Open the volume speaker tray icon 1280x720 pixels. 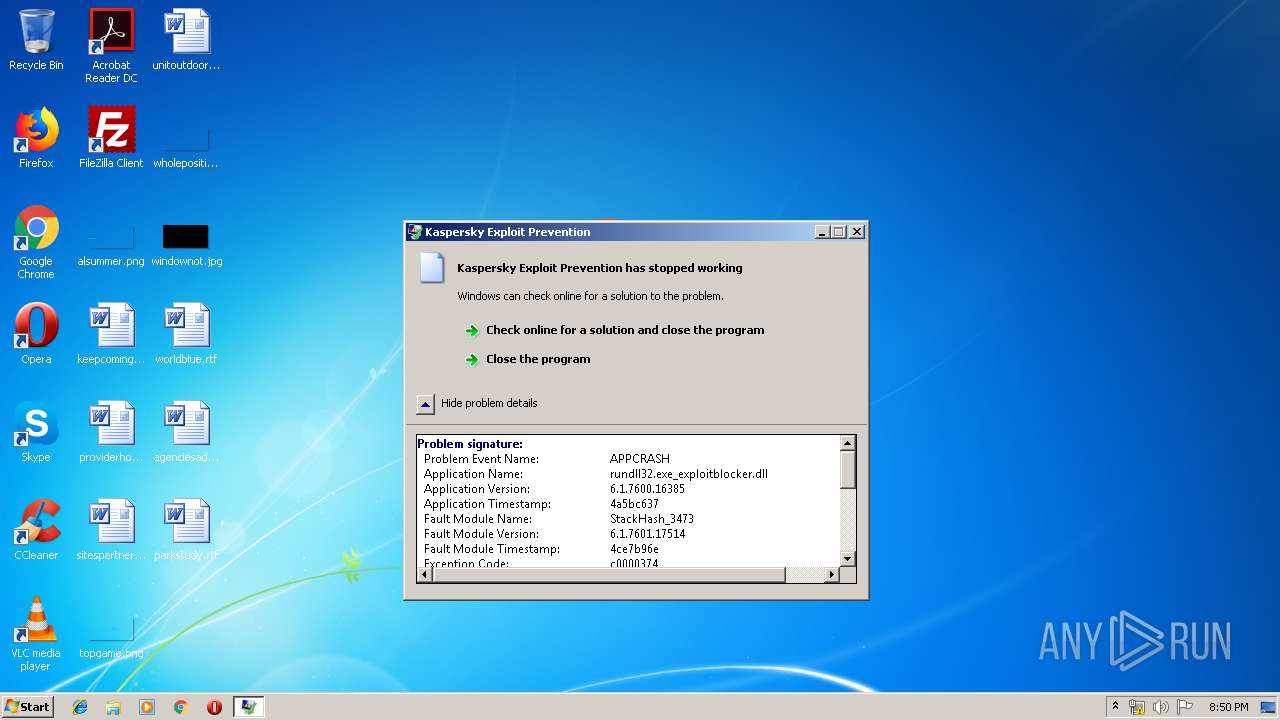[1160, 707]
